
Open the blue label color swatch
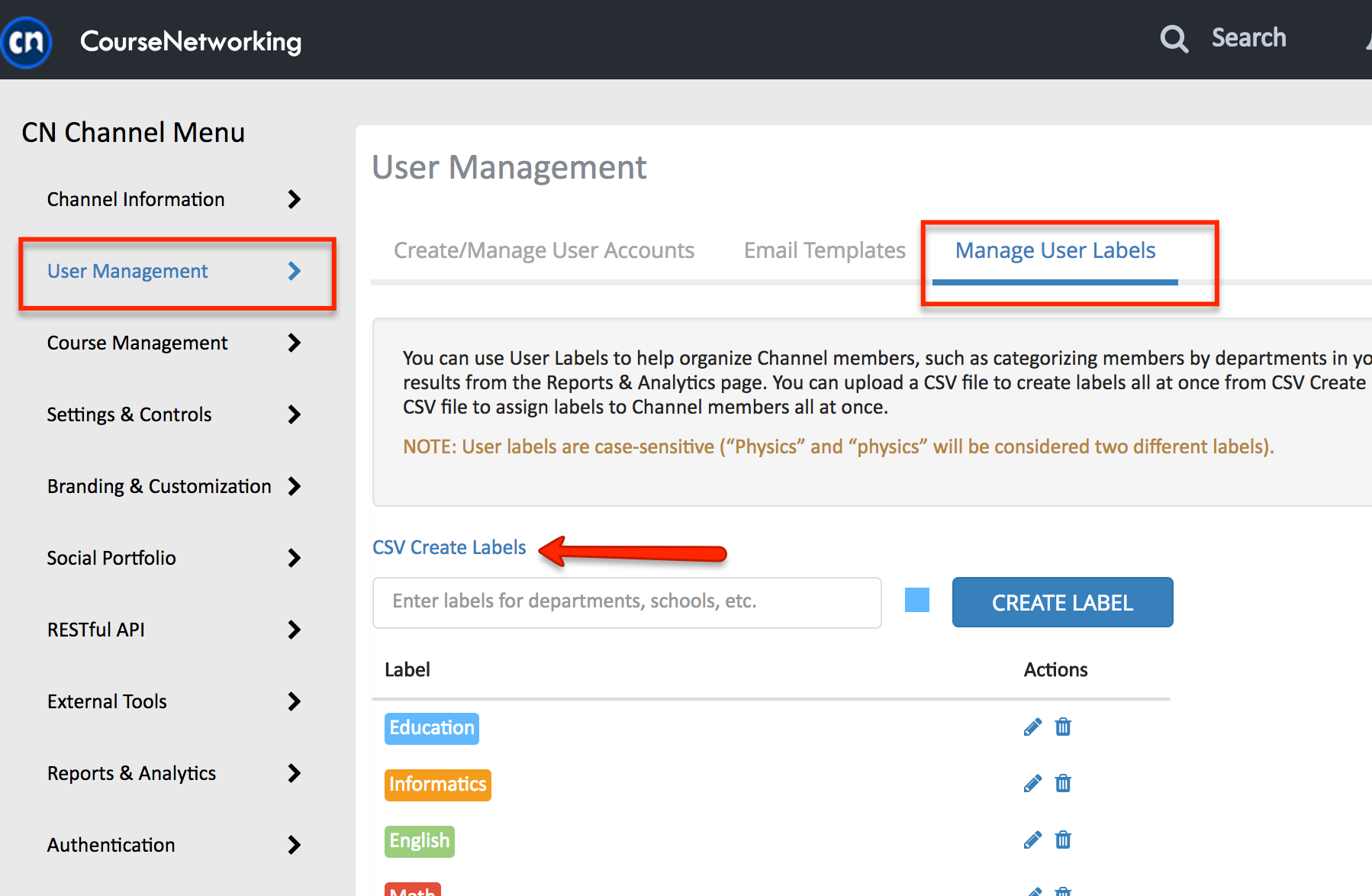pos(917,600)
